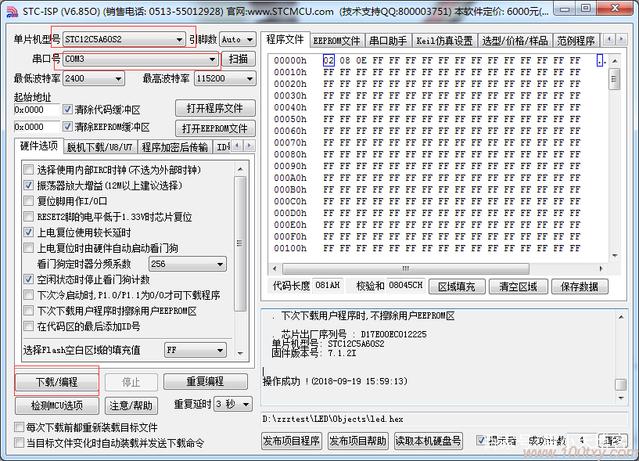Click the hardware options list scroll up arrow

click(240, 169)
